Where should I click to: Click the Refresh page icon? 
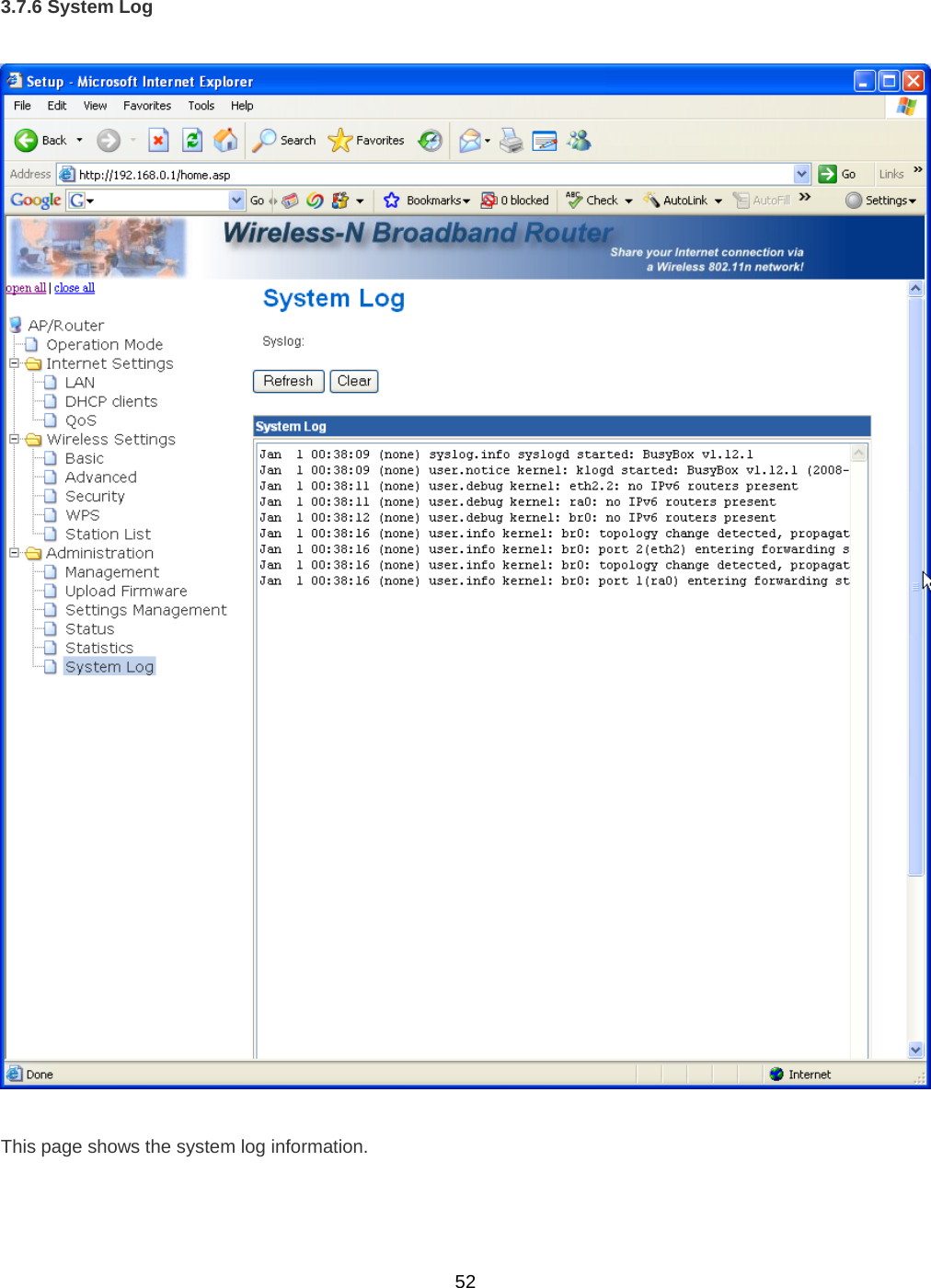click(x=191, y=140)
